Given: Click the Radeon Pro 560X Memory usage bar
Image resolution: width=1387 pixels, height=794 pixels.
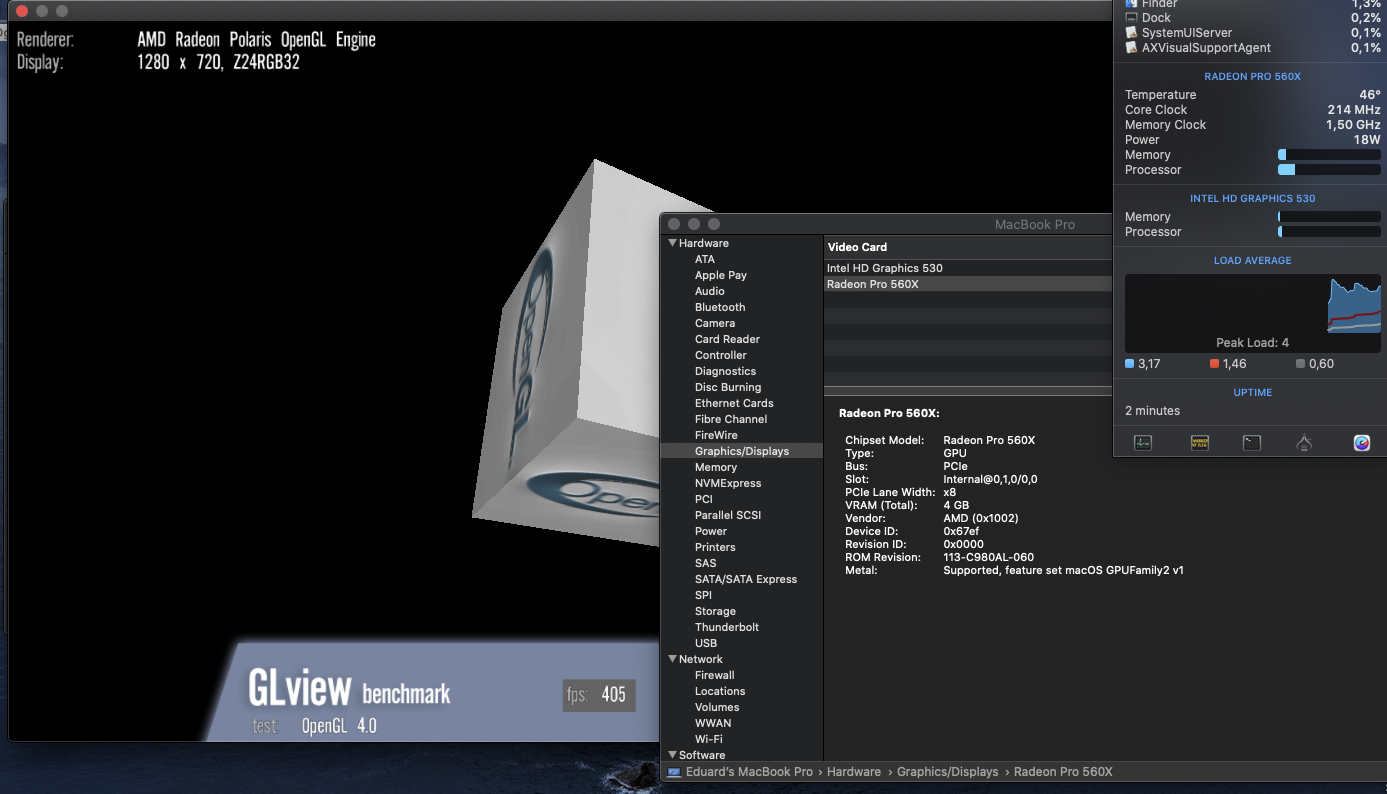Looking at the screenshot, I should (1329, 155).
